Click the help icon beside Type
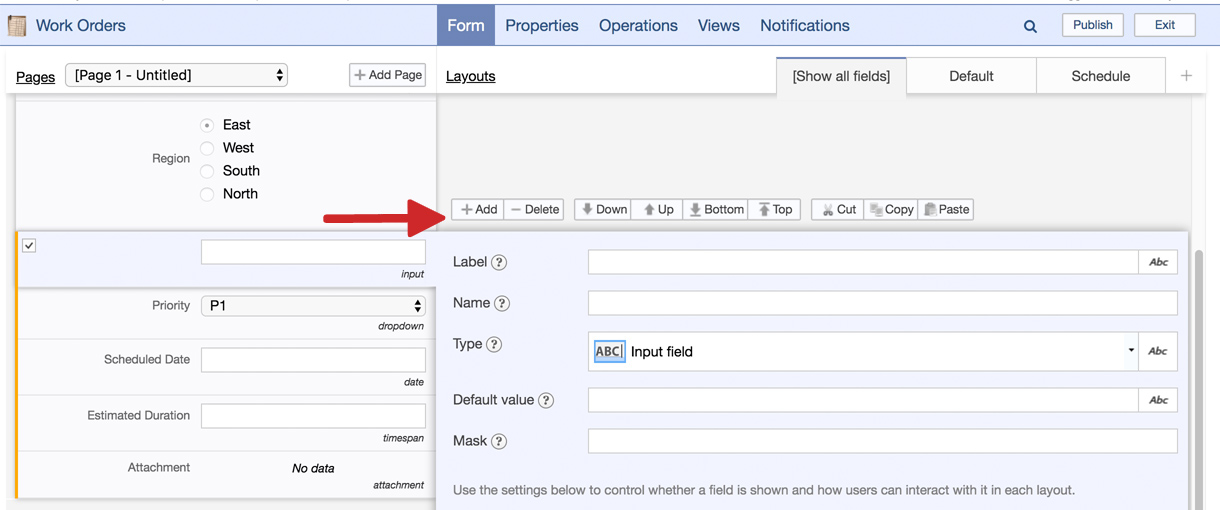 pyautogui.click(x=494, y=344)
